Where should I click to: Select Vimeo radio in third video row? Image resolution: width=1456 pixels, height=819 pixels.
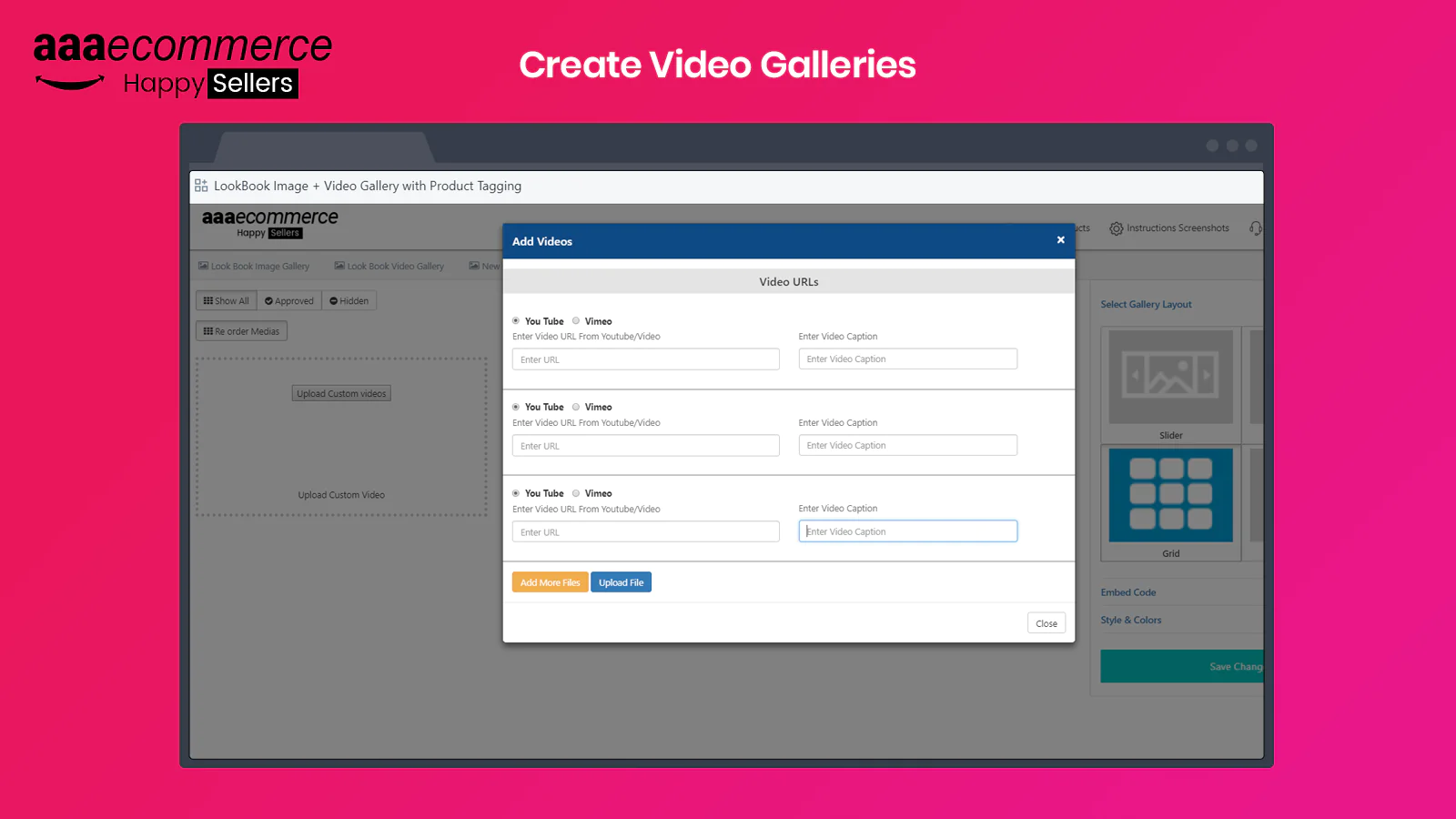point(576,493)
